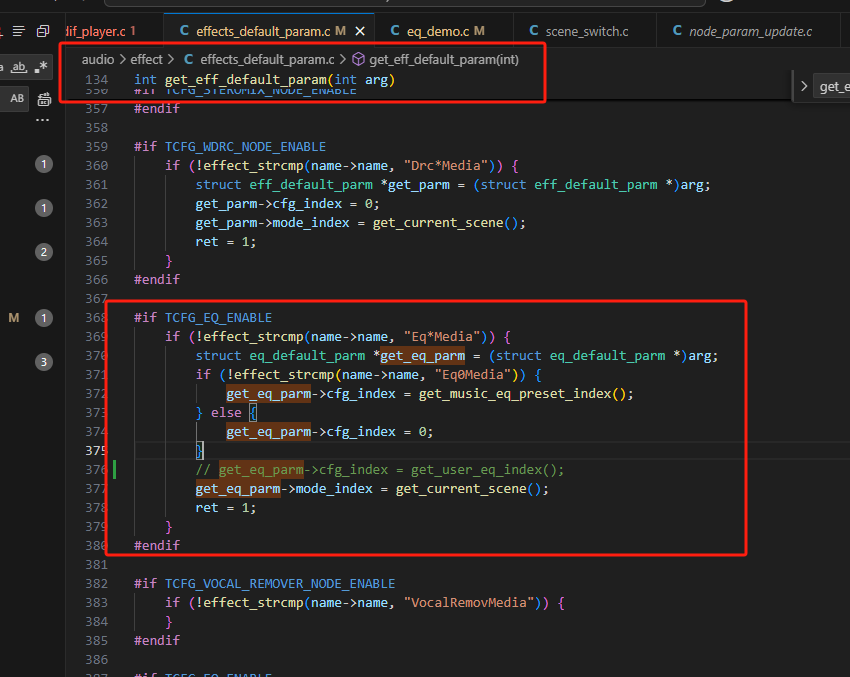The height and width of the screenshot is (677, 850).
Task: Click line number 366 in the gutter
Action: coord(96,280)
